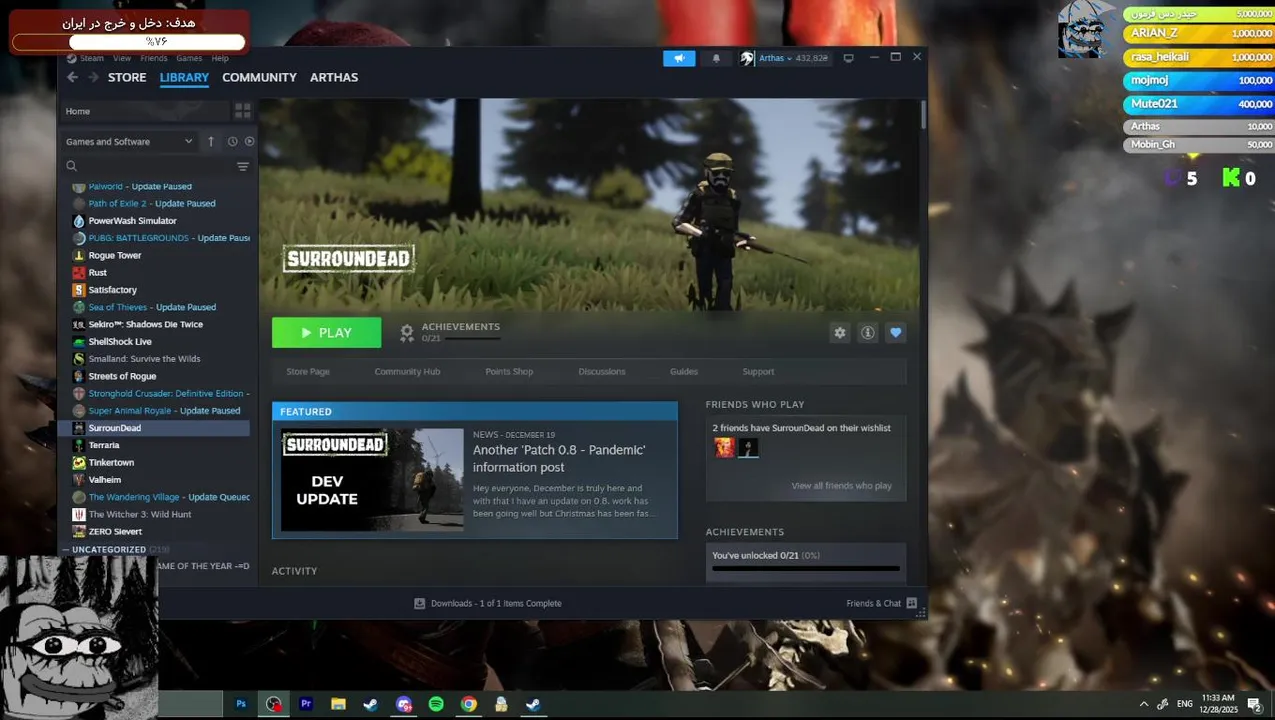1275x720 pixels.
Task: Open the Windows notification center icon
Action: [1254, 704]
